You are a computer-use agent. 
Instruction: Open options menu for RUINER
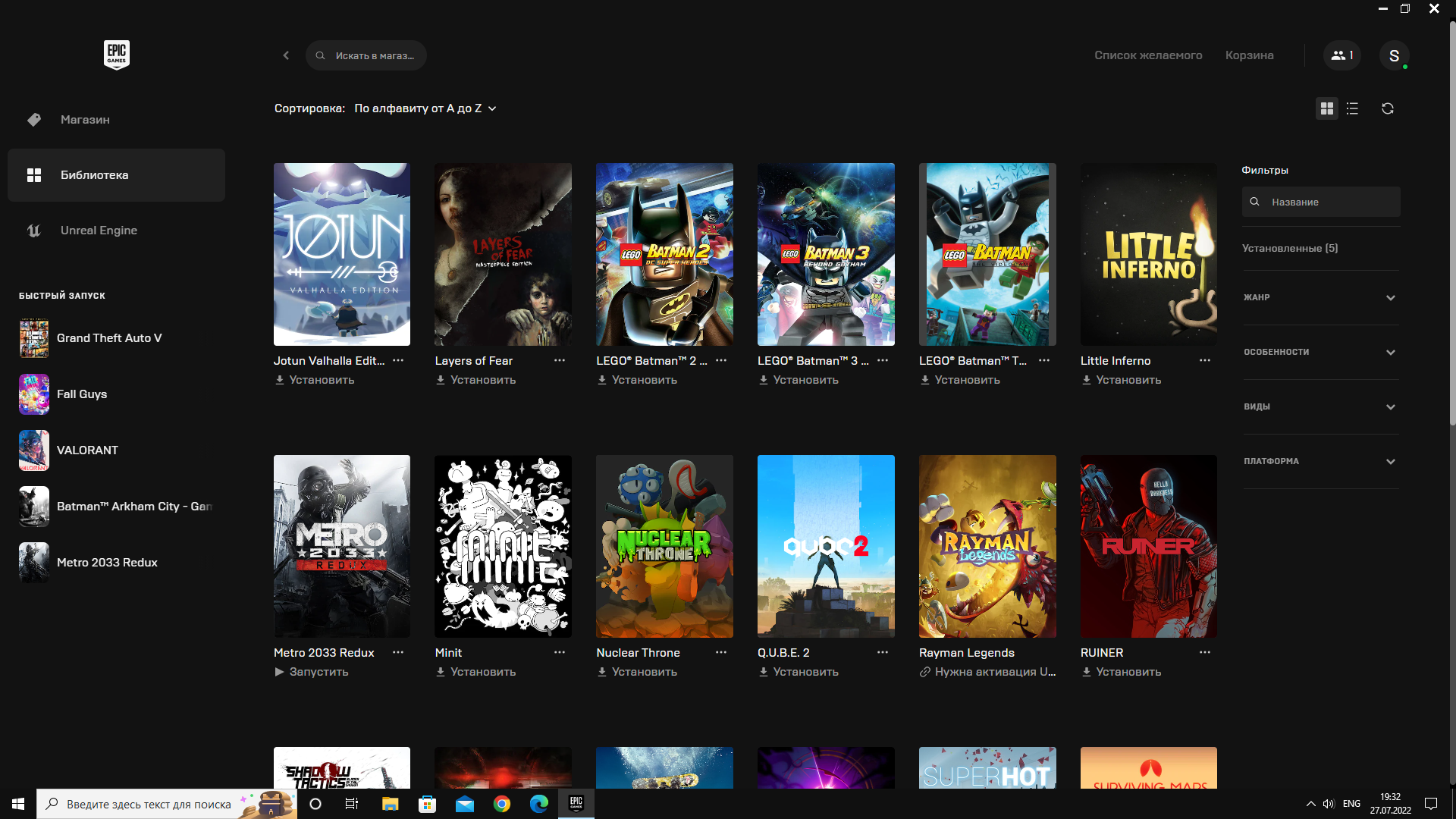click(x=1205, y=652)
